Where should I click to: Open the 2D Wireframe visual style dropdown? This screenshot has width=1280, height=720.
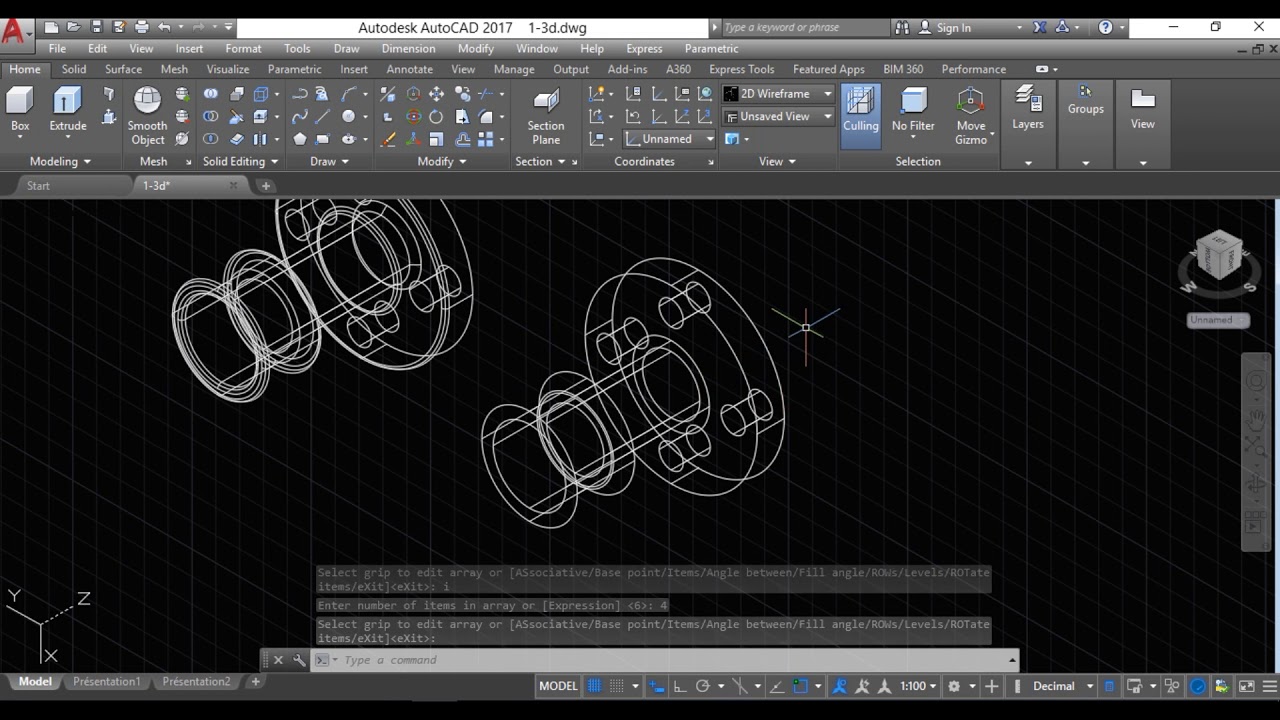pos(778,94)
